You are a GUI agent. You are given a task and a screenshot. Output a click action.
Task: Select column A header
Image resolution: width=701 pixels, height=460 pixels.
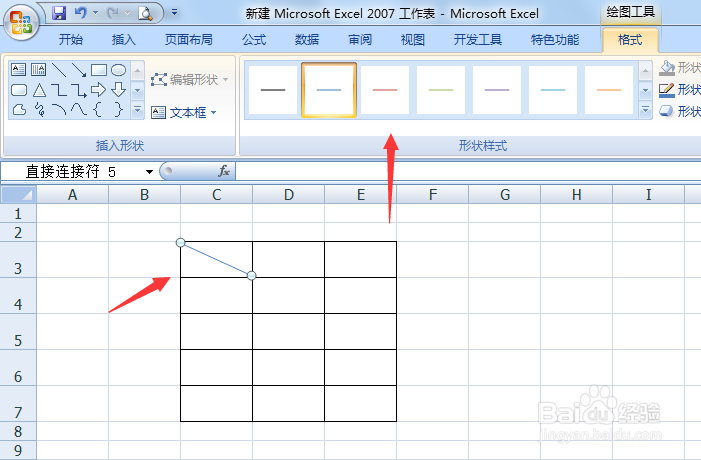[x=72, y=195]
